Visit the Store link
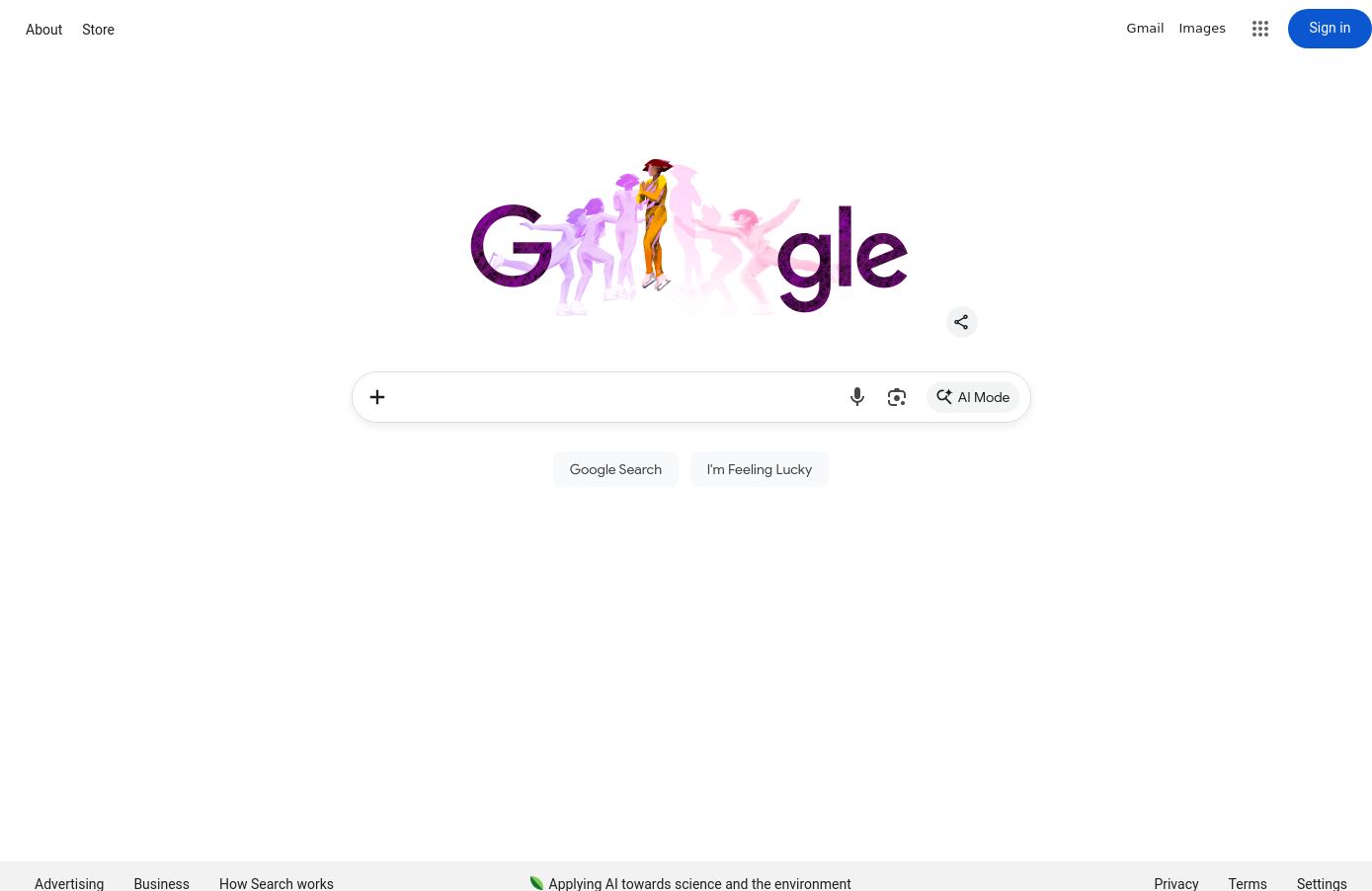Viewport: 1372px width, 891px height. point(98,30)
